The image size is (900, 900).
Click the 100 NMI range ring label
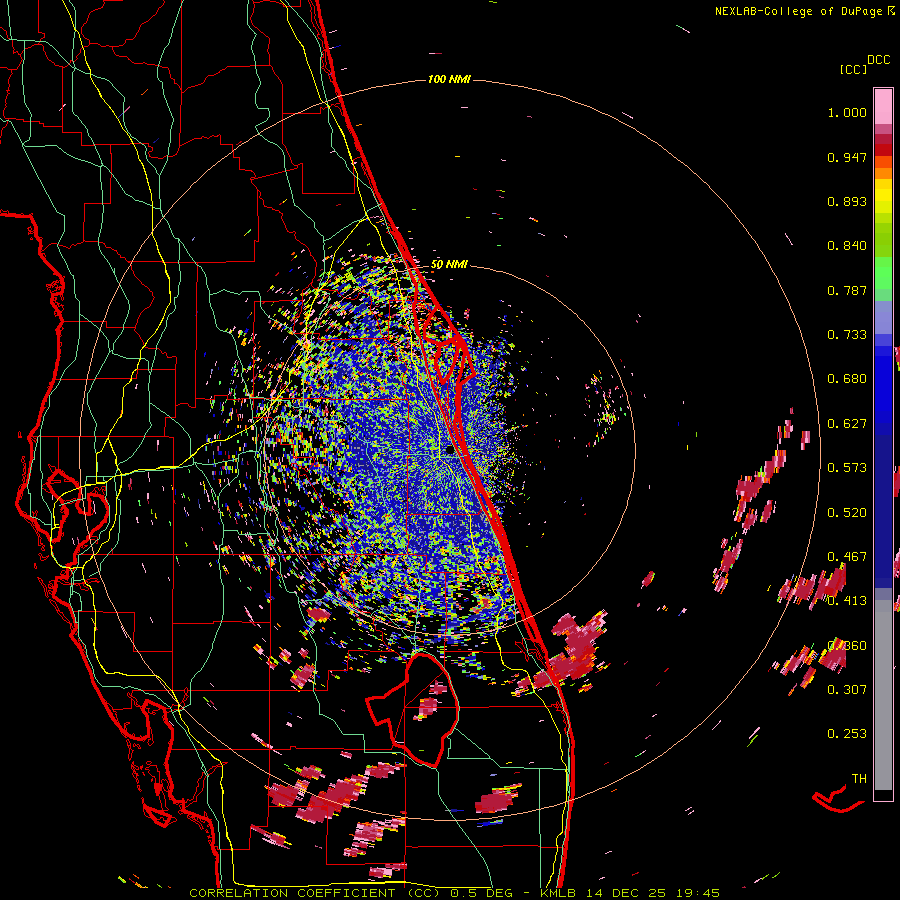pyautogui.click(x=449, y=79)
